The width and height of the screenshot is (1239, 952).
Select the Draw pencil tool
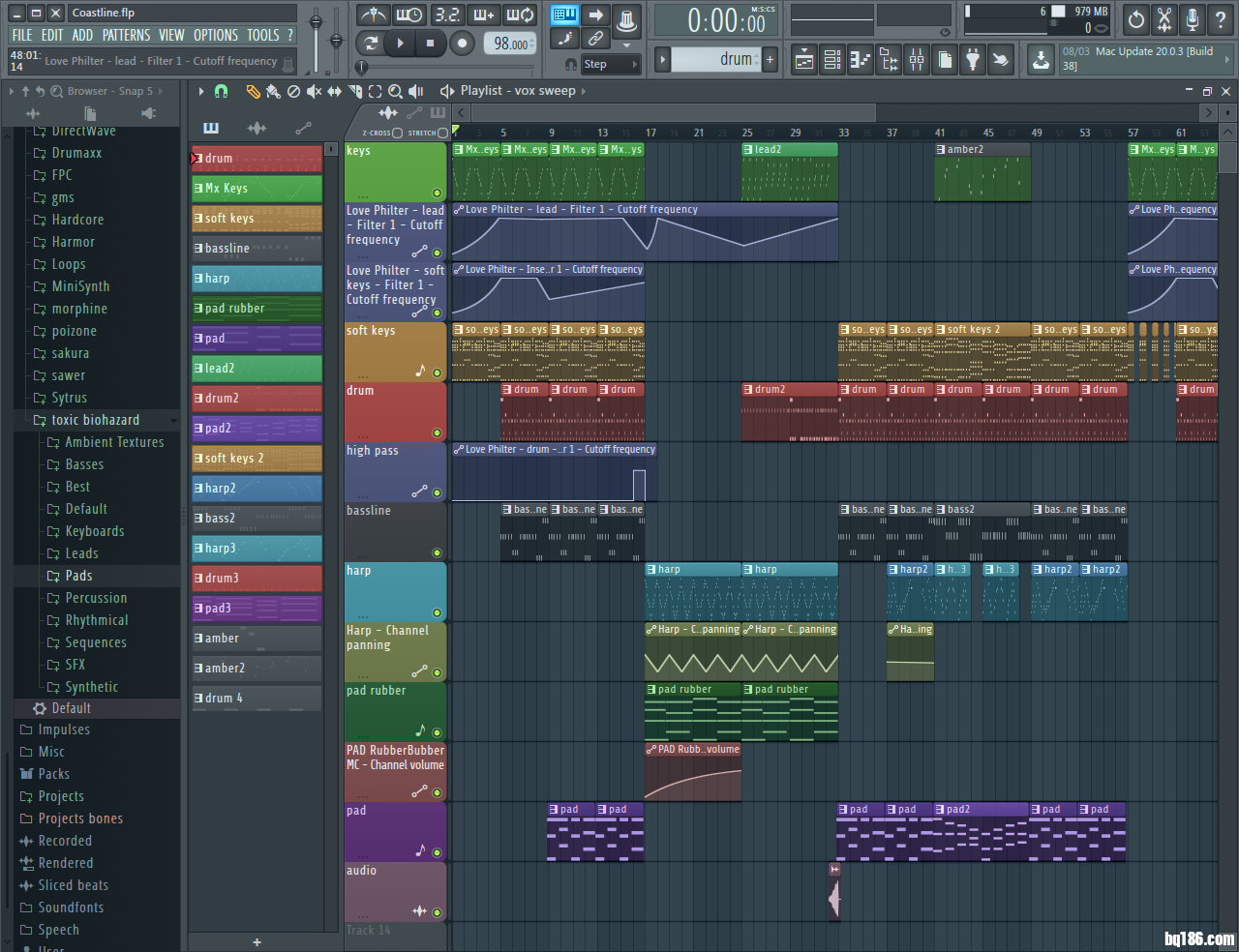click(x=253, y=91)
